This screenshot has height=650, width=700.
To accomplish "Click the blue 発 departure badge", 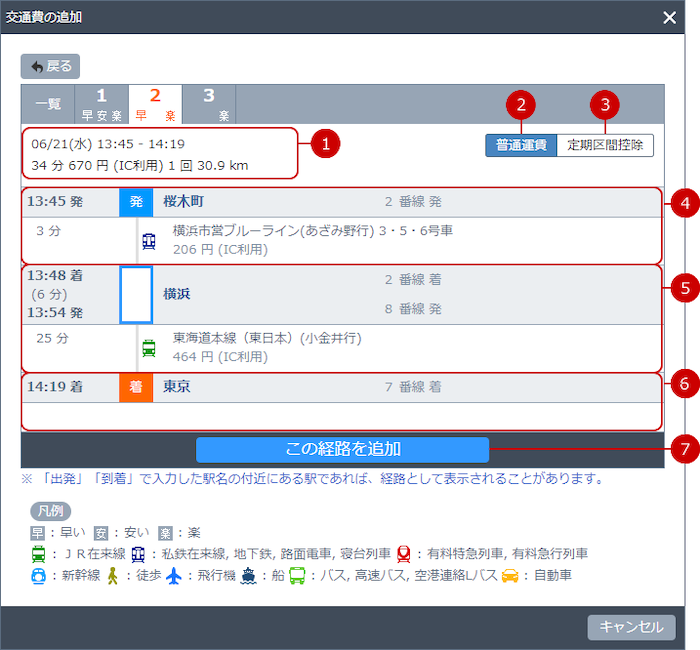I will [136, 202].
